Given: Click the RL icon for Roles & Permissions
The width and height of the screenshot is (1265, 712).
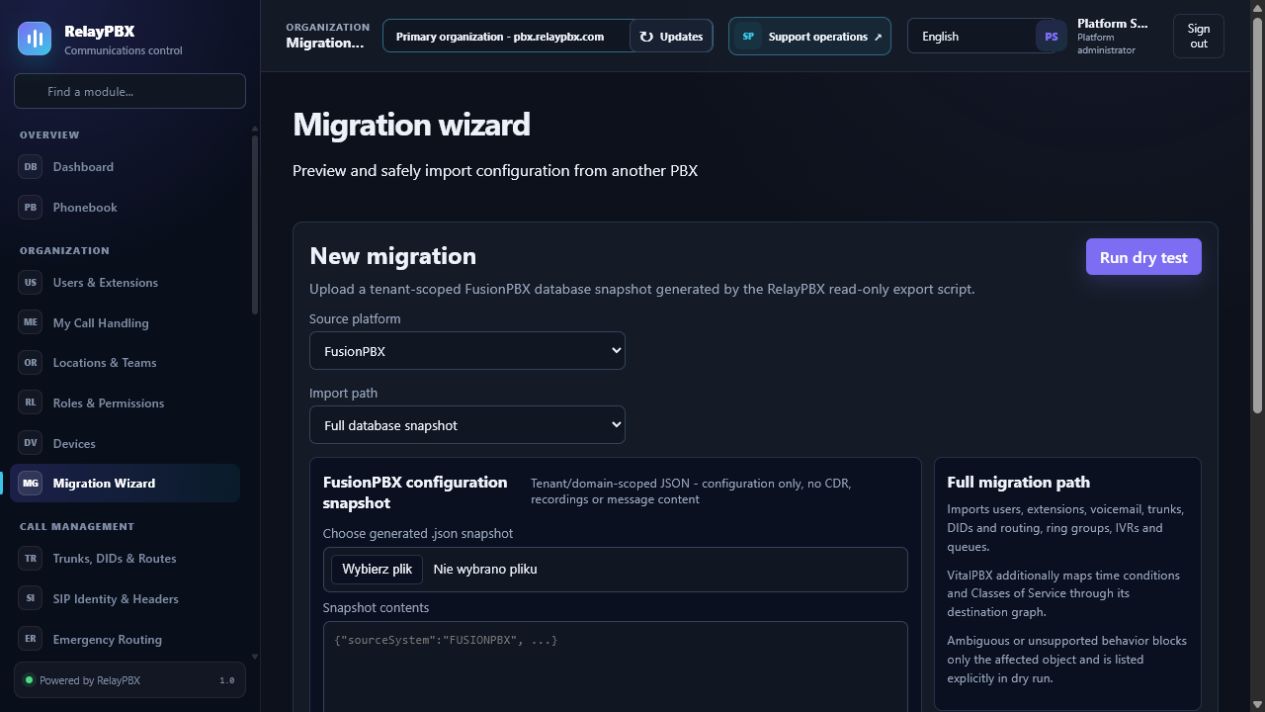Looking at the screenshot, I should 30,403.
